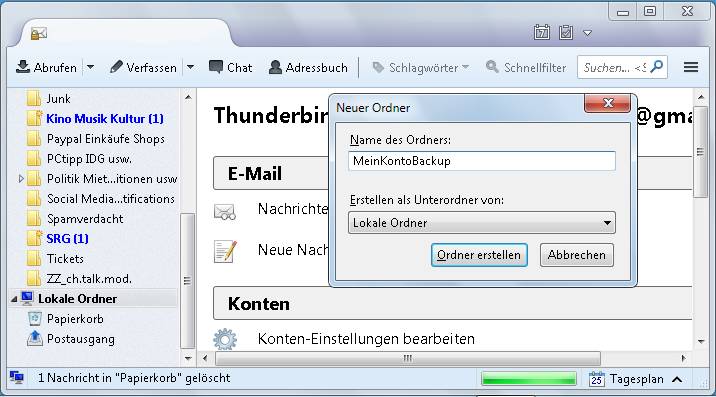Open the Chat toolbar button
716x397 pixels.
point(231,67)
